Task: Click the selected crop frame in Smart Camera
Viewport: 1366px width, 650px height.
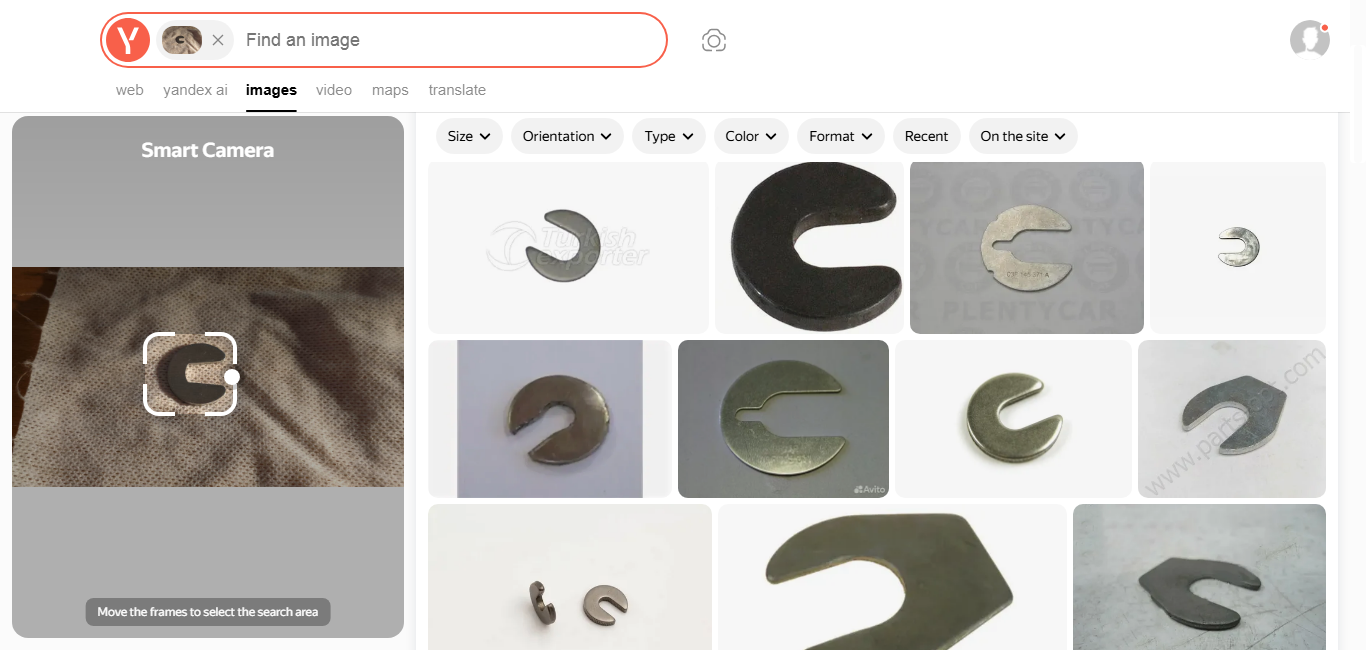Action: pos(190,374)
